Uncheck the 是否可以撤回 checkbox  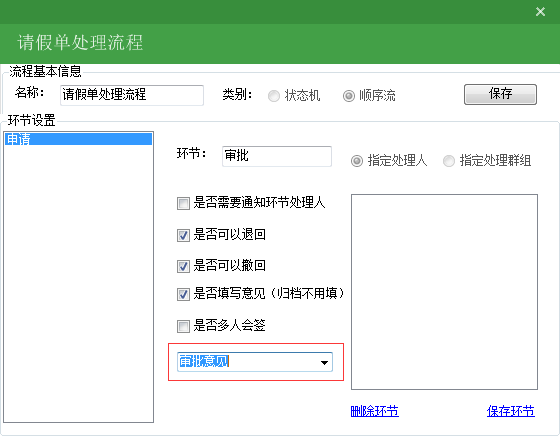183,266
